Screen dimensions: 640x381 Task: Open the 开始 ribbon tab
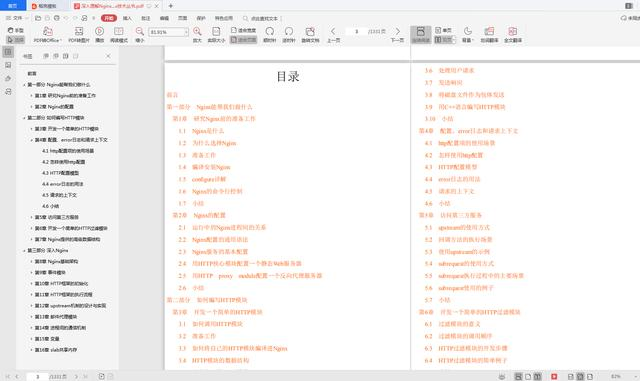coord(109,18)
